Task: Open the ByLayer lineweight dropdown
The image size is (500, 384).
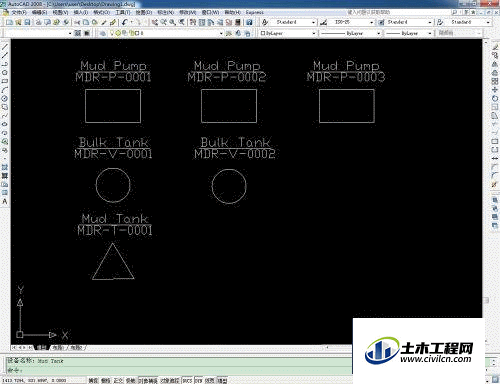Action: [408, 33]
